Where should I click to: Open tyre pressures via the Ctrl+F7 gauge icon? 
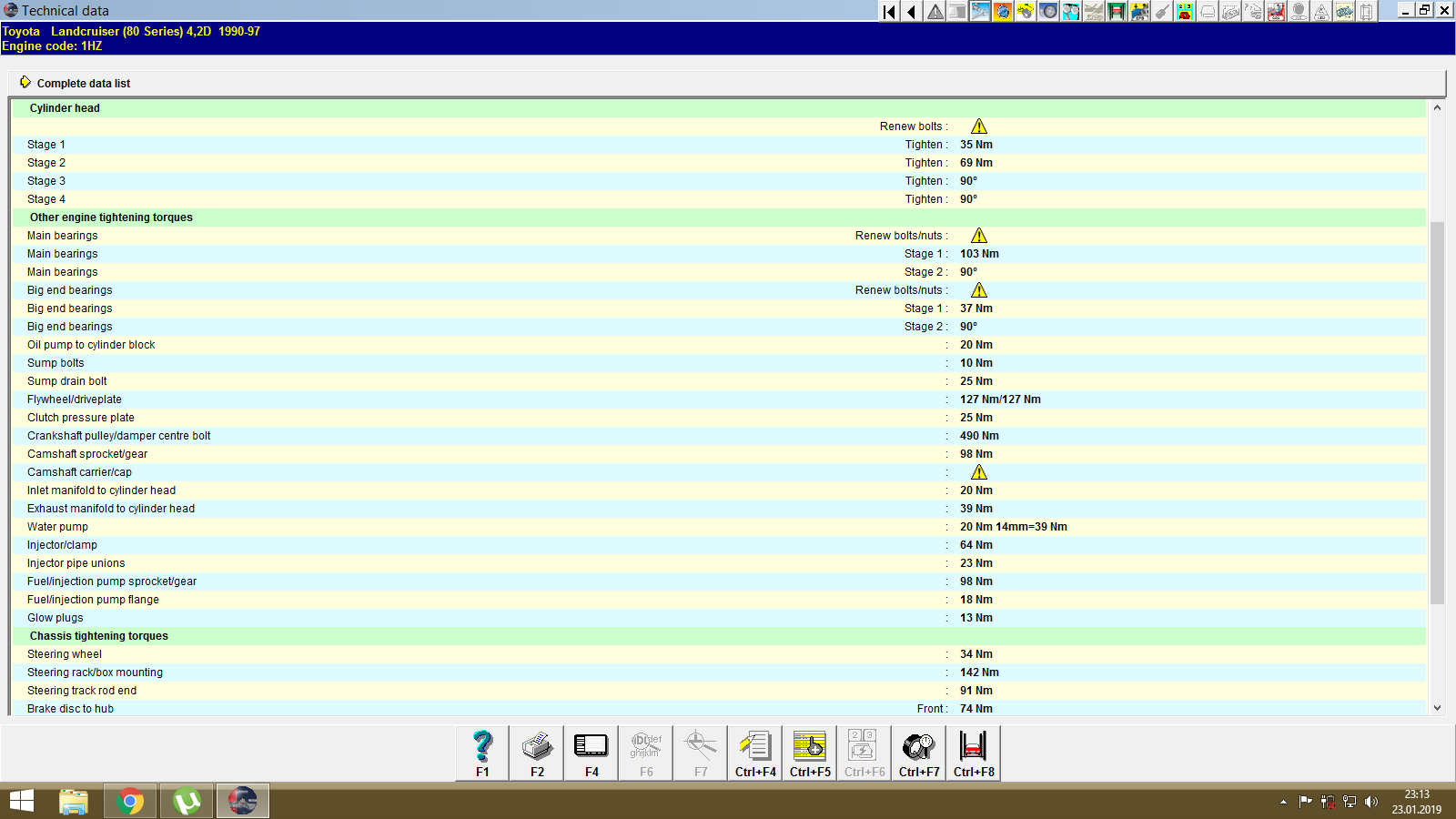click(x=918, y=753)
